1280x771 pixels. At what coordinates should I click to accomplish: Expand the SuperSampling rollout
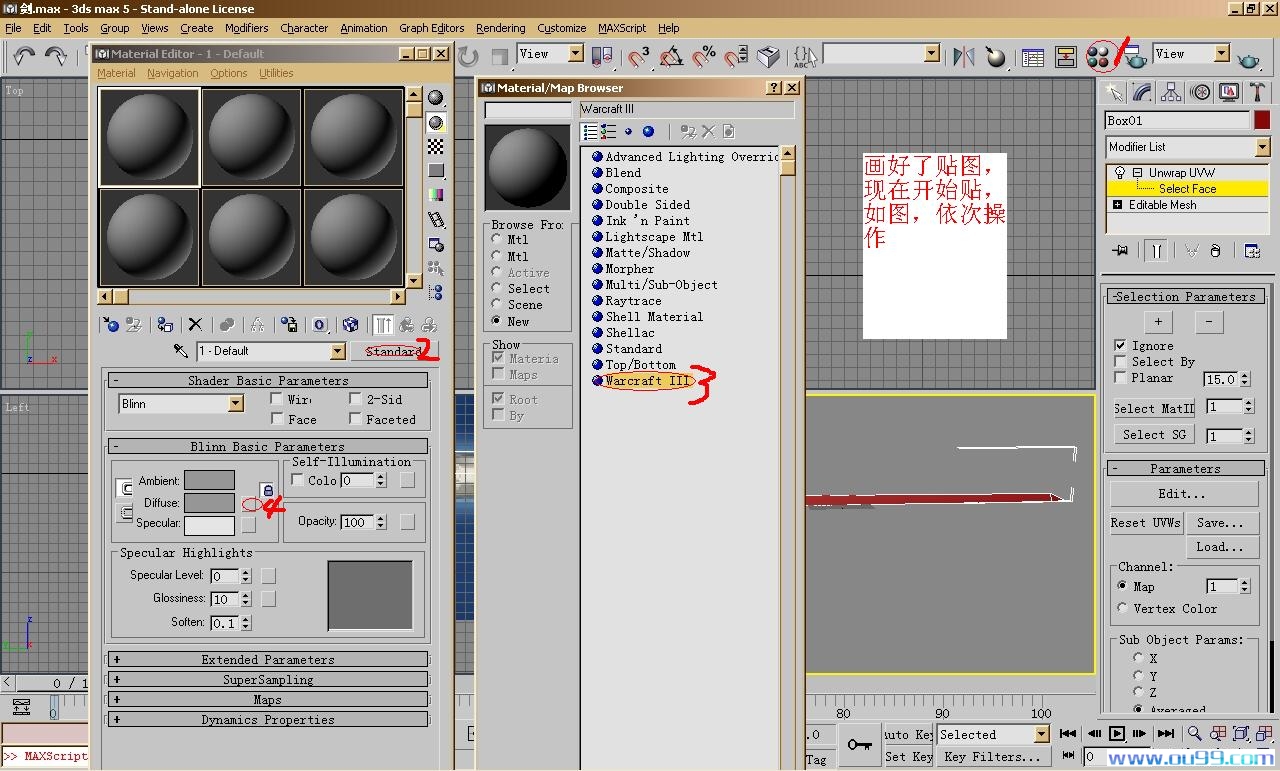point(268,679)
